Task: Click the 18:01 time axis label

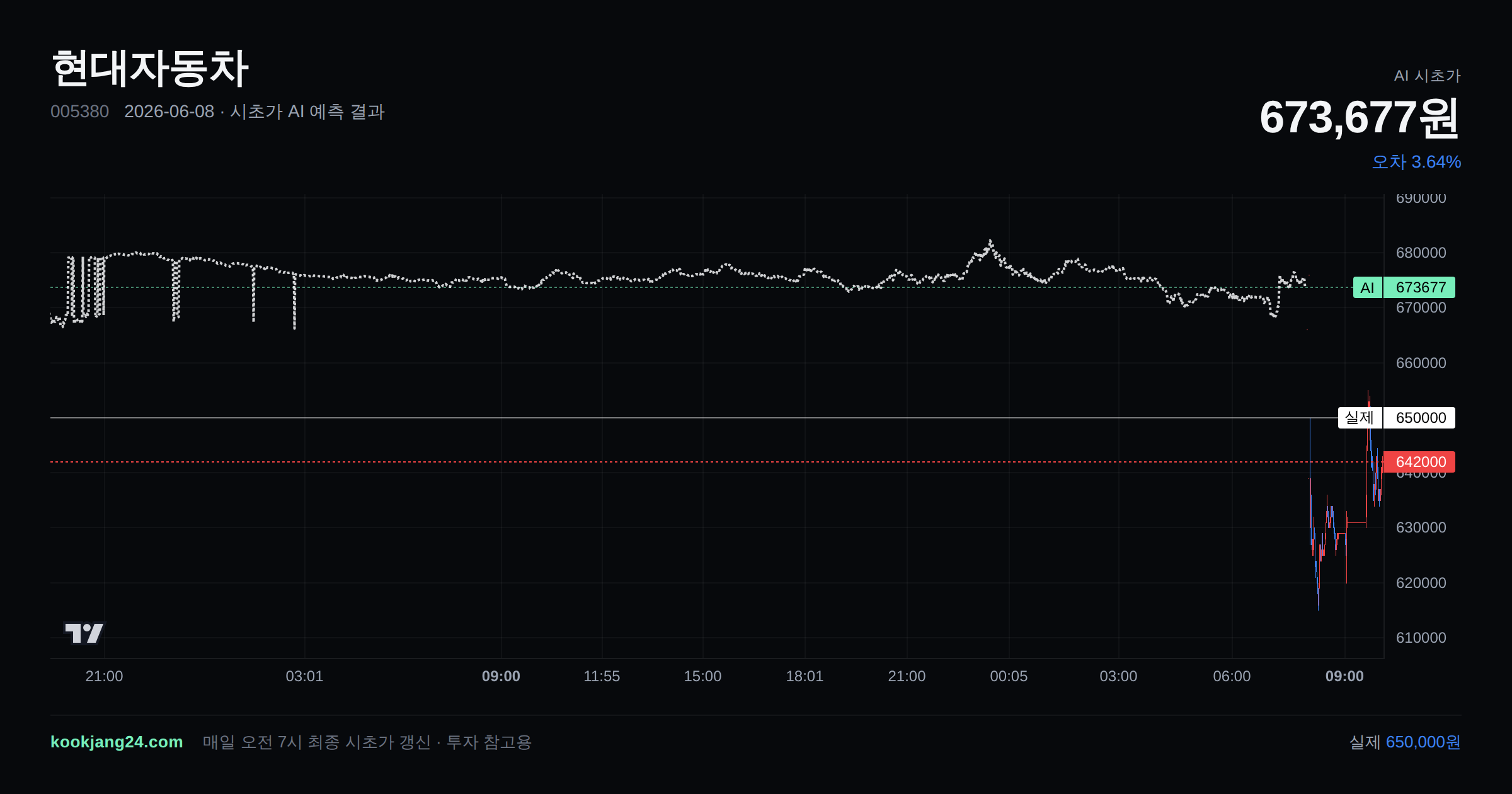Action: point(805,676)
